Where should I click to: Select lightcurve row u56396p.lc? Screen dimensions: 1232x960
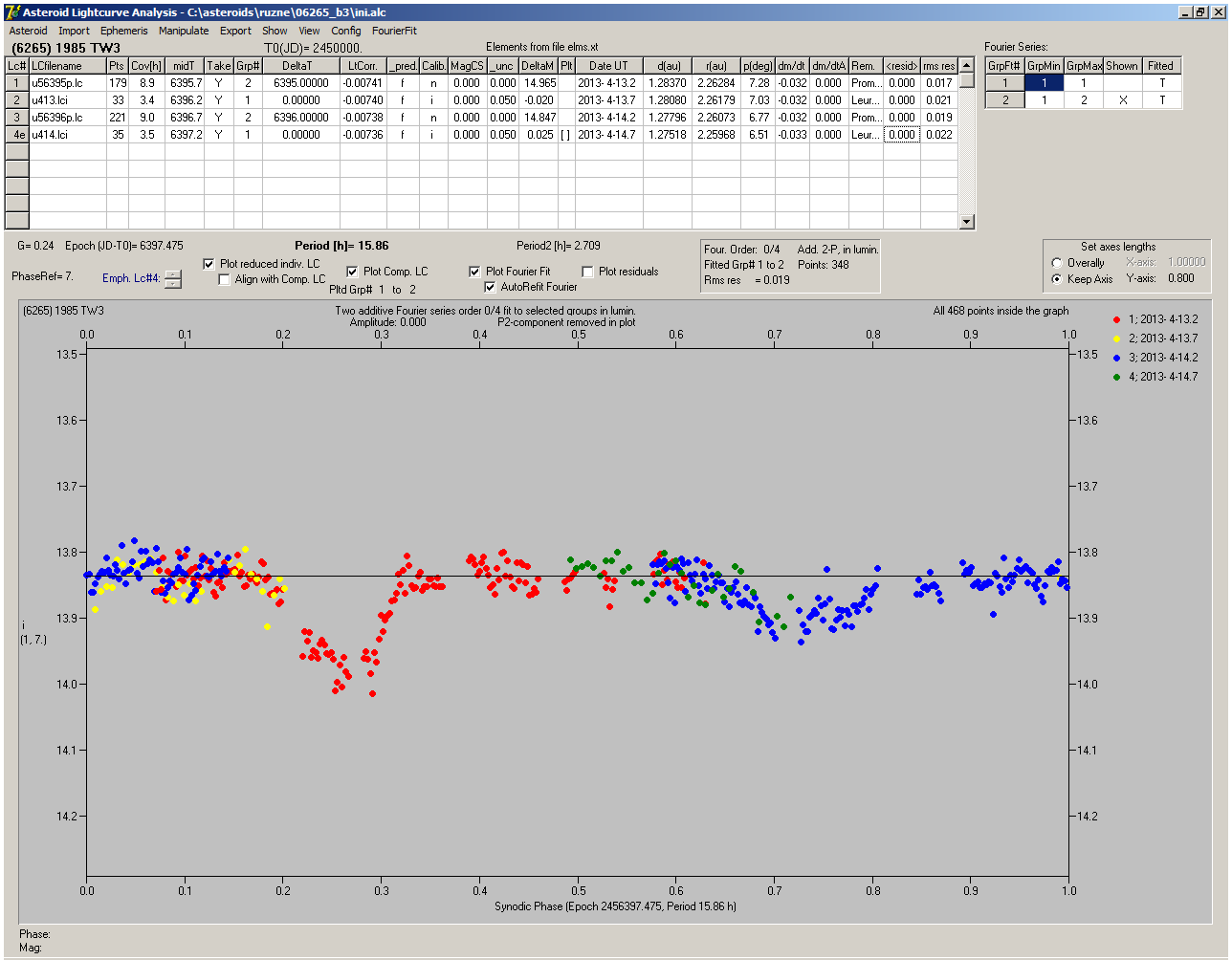click(x=482, y=118)
